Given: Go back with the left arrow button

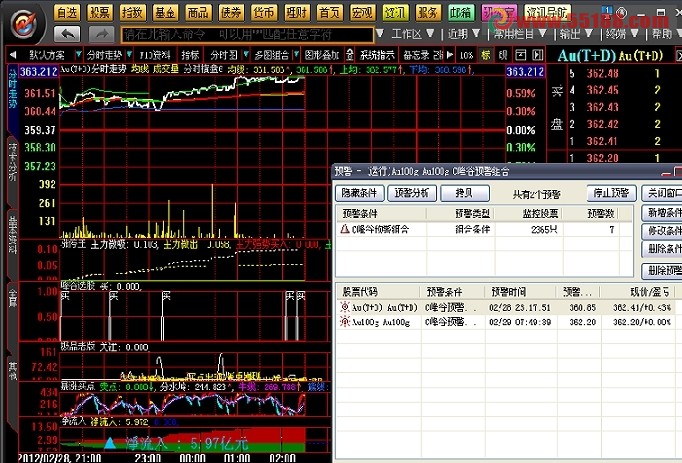Looking at the screenshot, I should tap(67, 34).
